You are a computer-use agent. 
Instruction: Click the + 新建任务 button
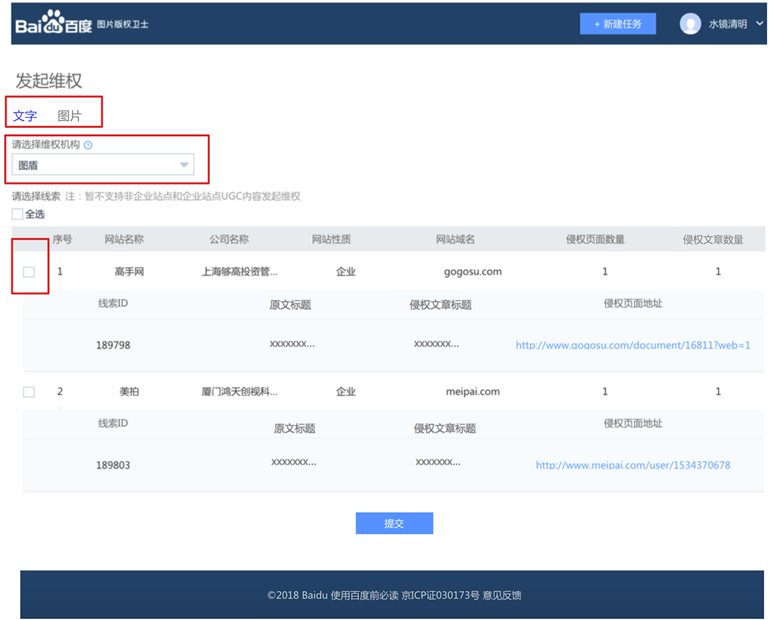(617, 24)
